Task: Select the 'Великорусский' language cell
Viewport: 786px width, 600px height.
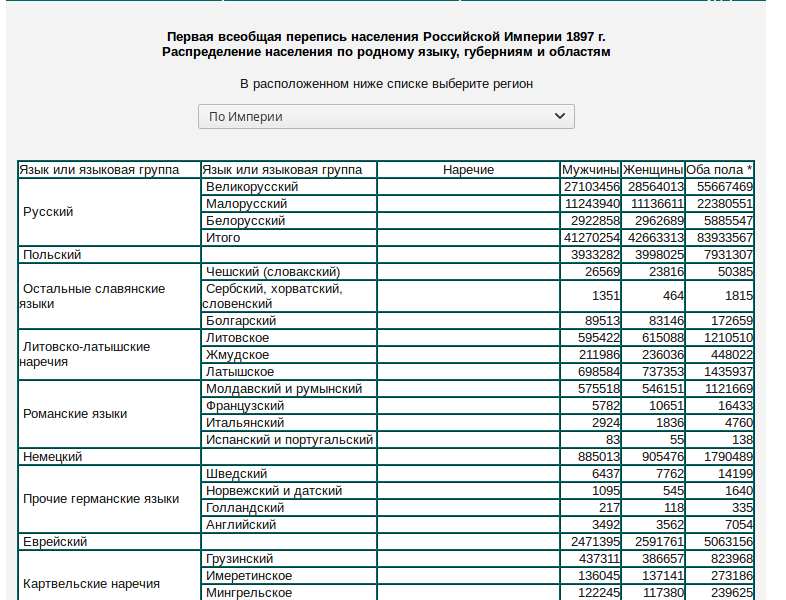Action: click(252, 187)
